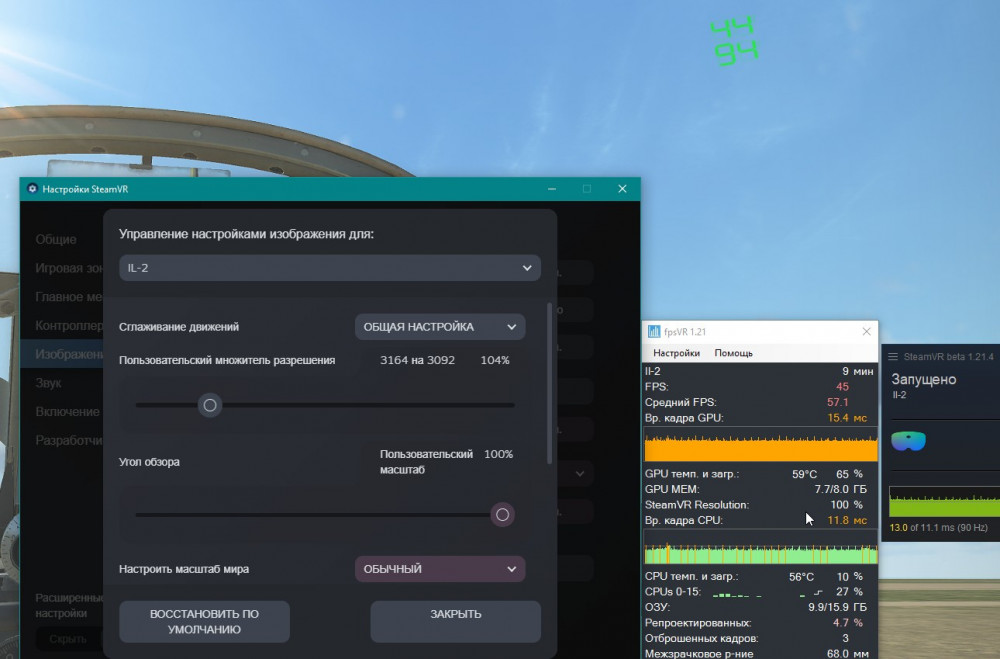The height and width of the screenshot is (659, 1000).
Task: Minimize the SteamVR settings window
Action: [552, 189]
